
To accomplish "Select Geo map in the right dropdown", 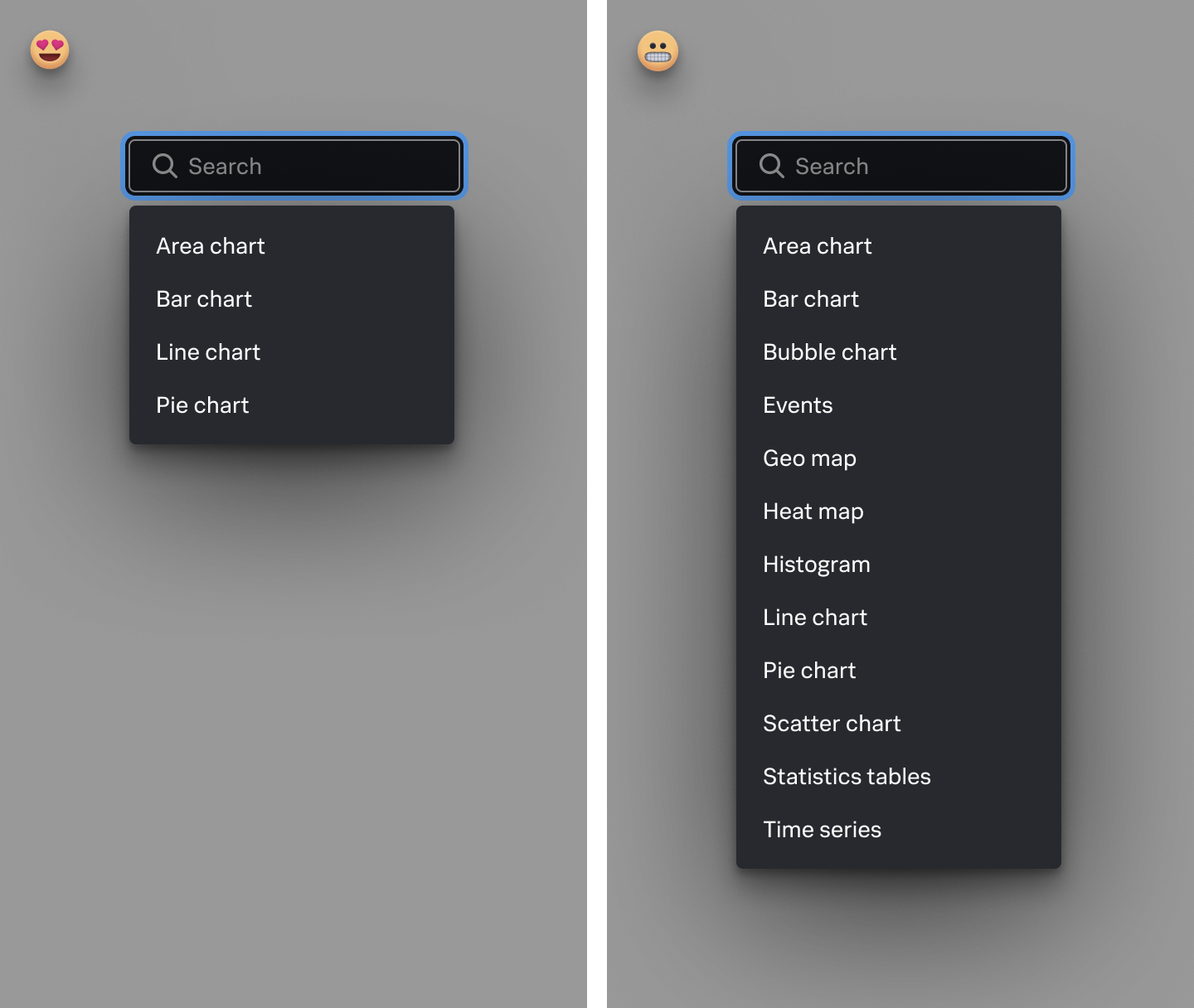I will (x=809, y=458).
